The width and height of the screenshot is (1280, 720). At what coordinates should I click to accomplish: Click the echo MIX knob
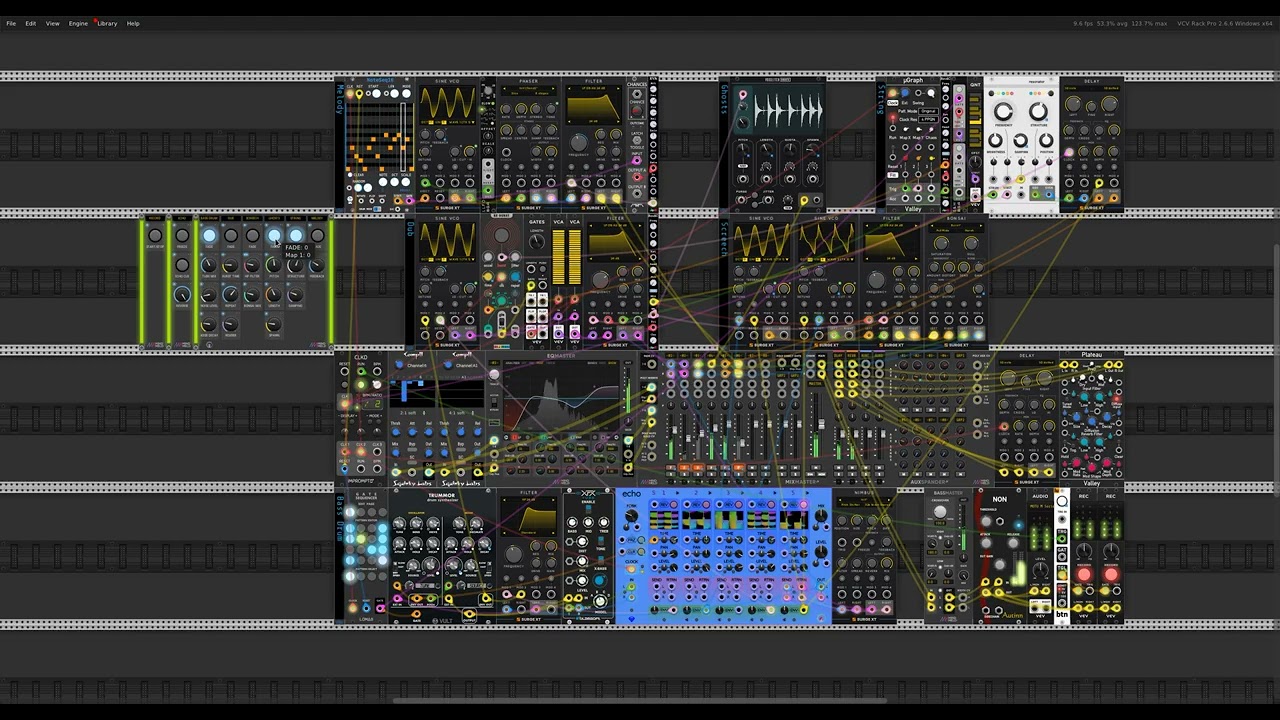pyautogui.click(x=821, y=516)
